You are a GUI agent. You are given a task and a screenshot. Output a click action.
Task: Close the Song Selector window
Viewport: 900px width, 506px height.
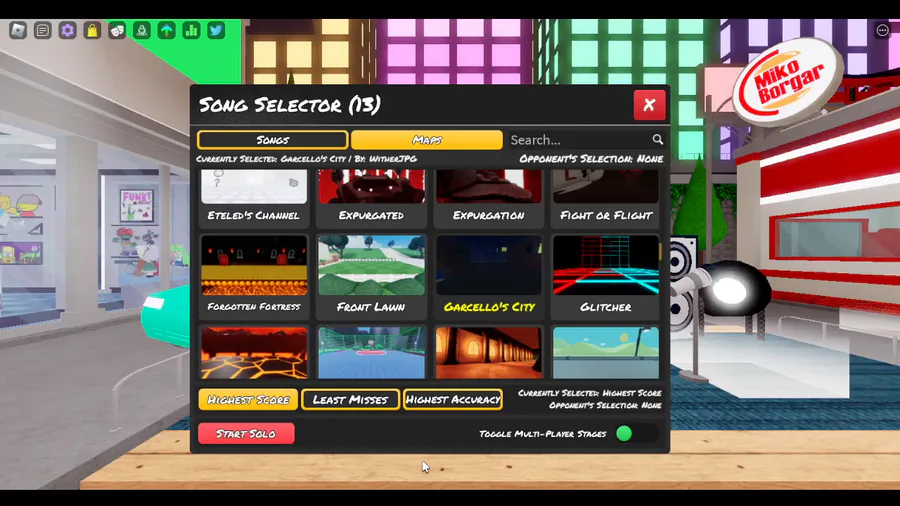[649, 105]
